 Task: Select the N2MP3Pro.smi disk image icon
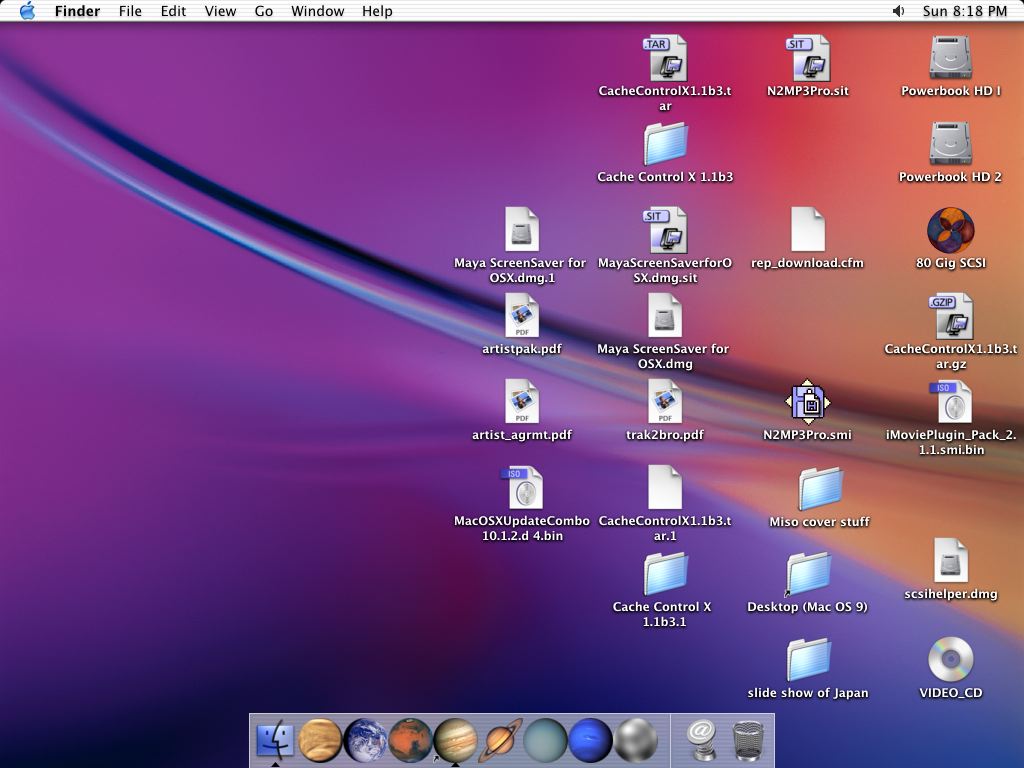[808, 402]
